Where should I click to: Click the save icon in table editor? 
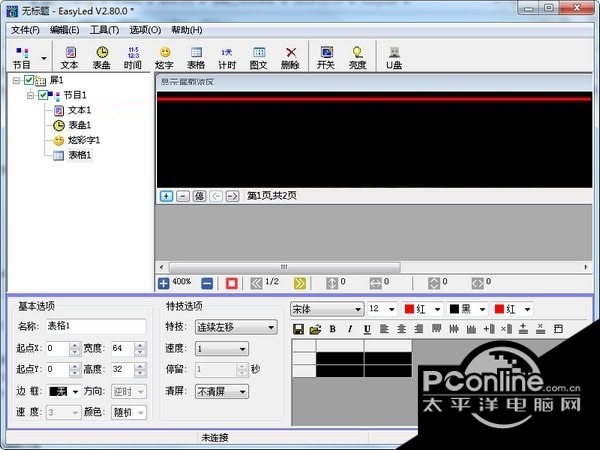coord(298,329)
